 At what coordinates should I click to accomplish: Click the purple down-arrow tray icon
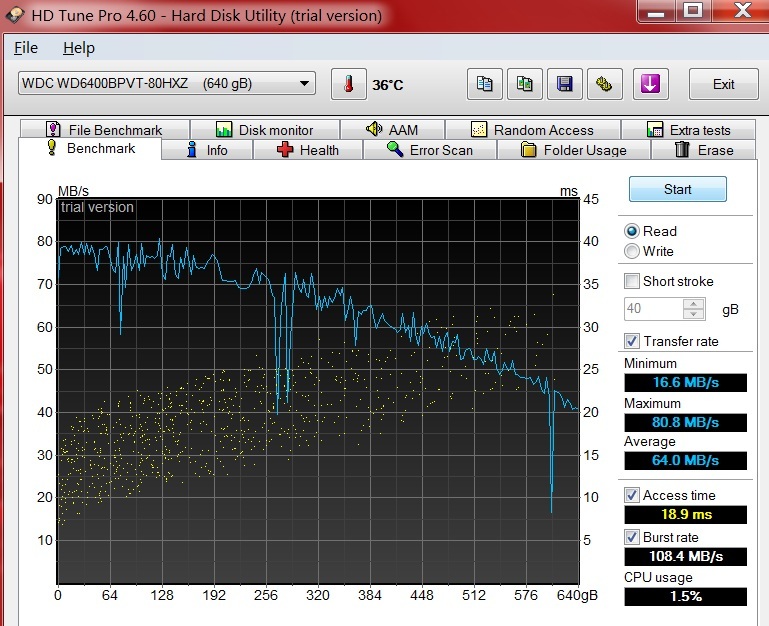(x=650, y=84)
